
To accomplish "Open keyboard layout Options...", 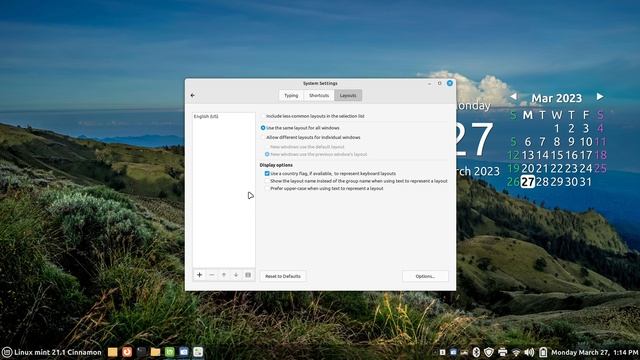I will pos(425,276).
